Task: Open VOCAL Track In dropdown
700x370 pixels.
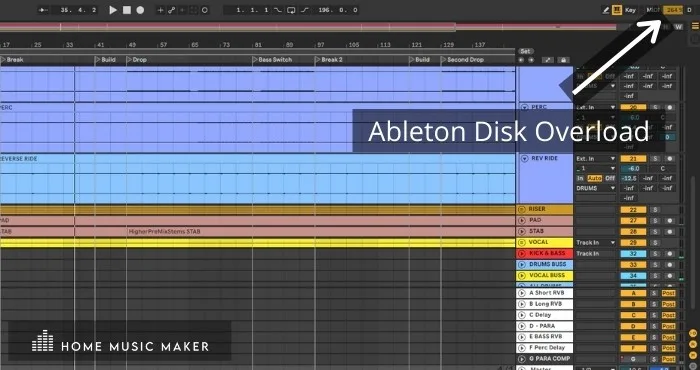Action: (596, 242)
